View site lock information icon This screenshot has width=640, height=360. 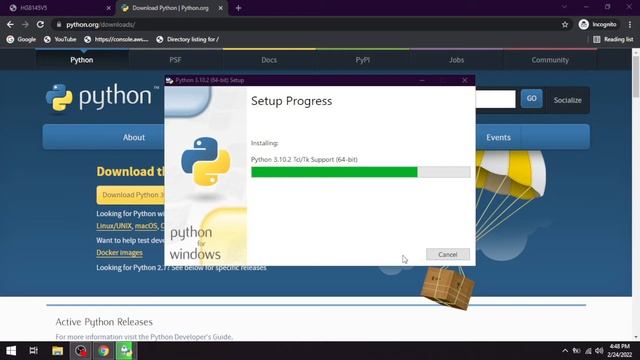(59, 24)
